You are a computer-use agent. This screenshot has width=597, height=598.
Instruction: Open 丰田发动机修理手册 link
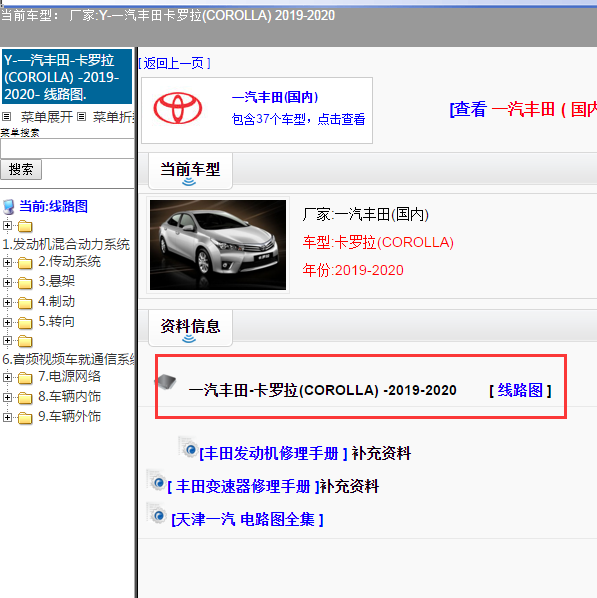(x=273, y=453)
